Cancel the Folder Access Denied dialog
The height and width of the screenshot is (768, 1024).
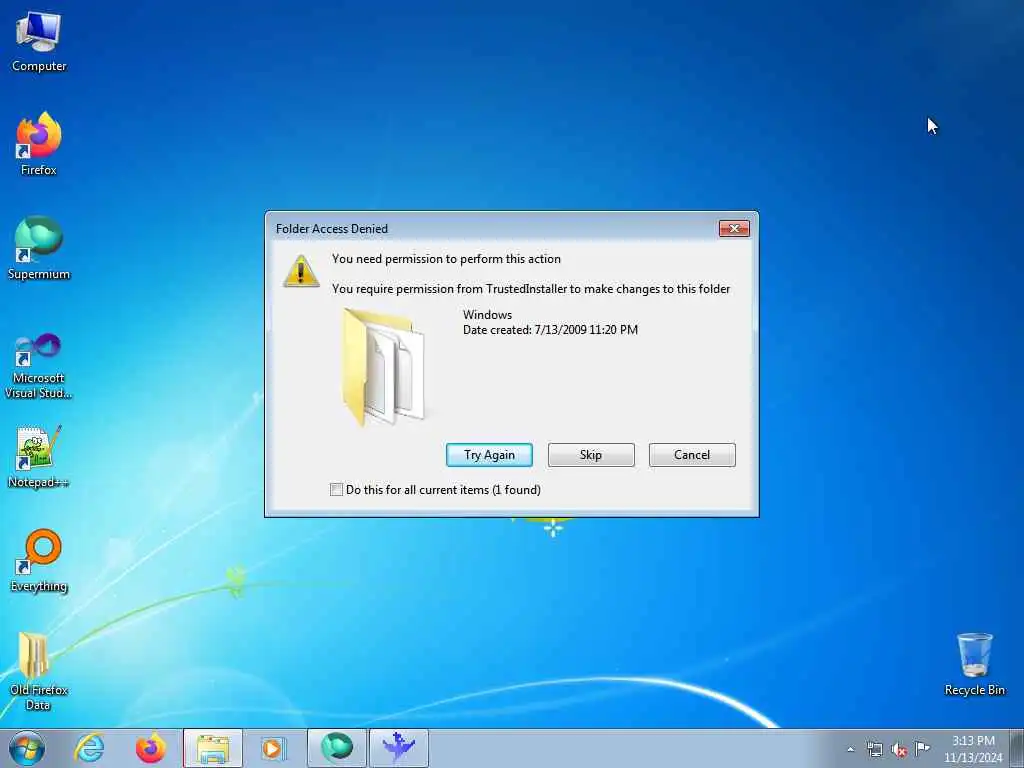tap(692, 455)
